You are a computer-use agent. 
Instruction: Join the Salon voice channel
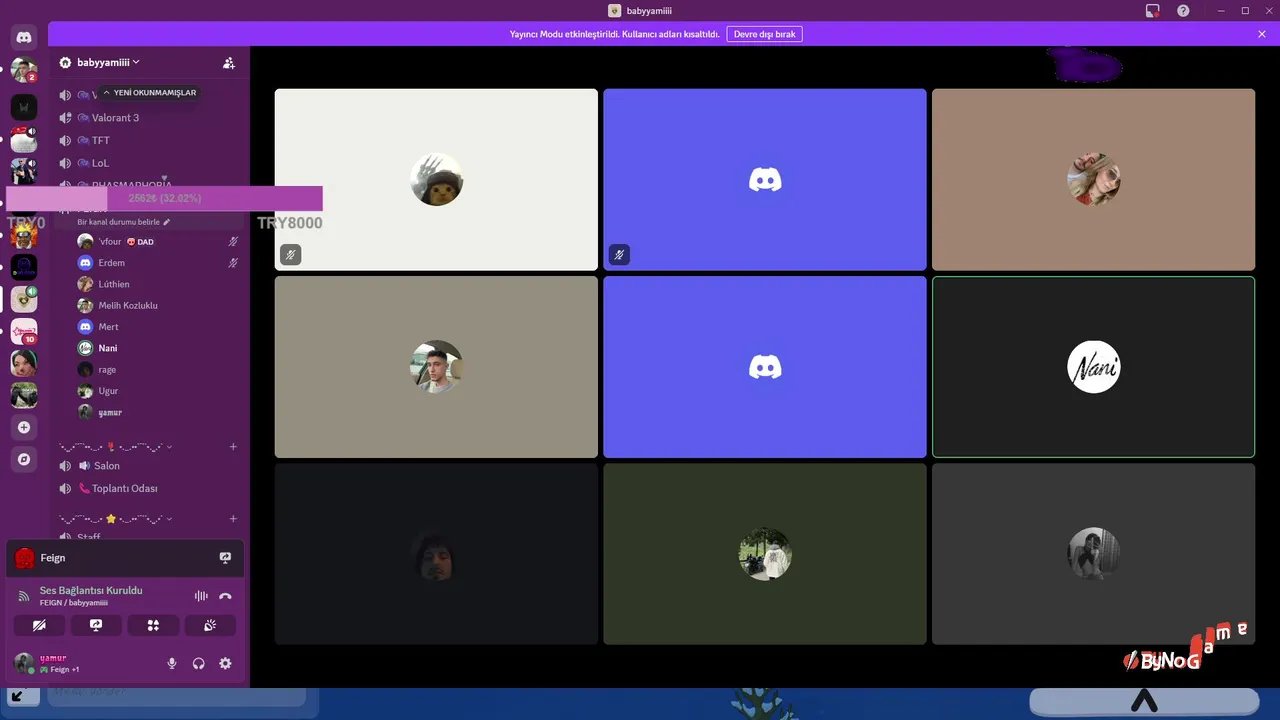pyautogui.click(x=148, y=466)
